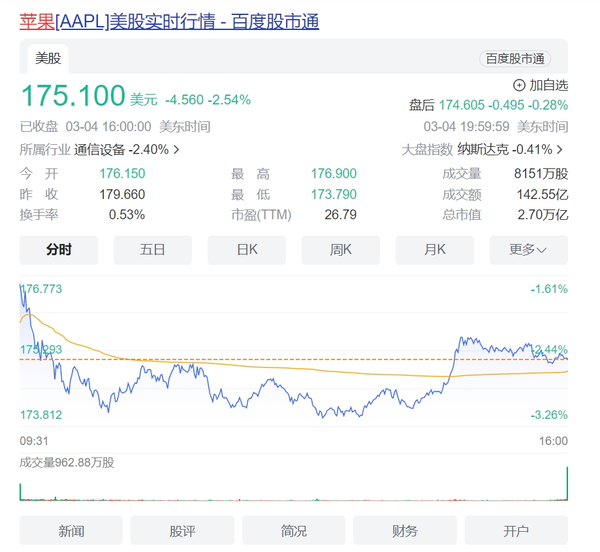Switch to the 分时 chart tab
This screenshot has width=600, height=552.
59,250
